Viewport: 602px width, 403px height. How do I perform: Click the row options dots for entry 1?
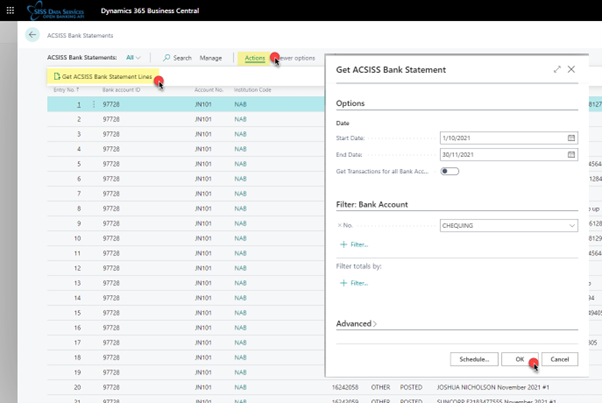(x=96, y=104)
